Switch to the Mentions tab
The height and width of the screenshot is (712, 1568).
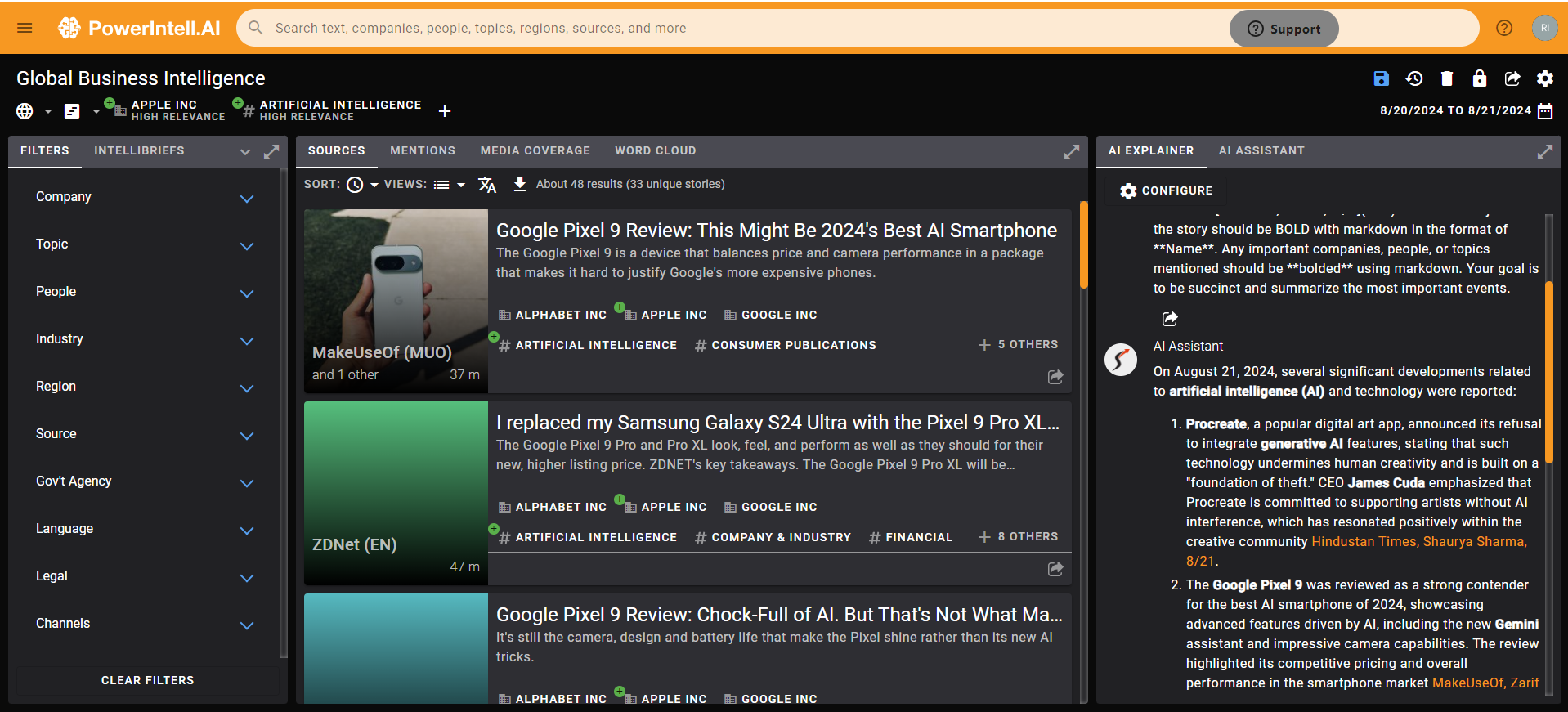[x=423, y=151]
